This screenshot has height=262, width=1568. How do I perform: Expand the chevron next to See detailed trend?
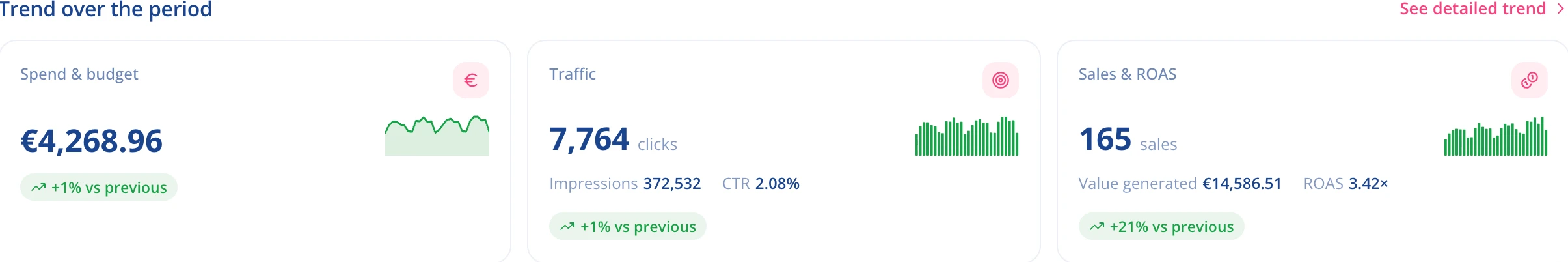tap(1560, 9)
